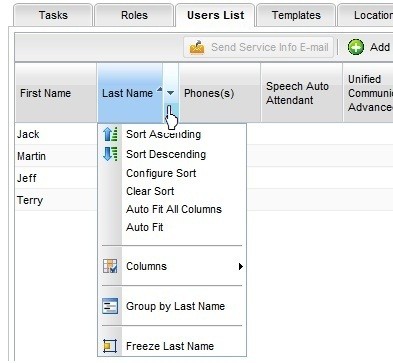Click the Sort Ascending arrow icon
Screen dimensions: 393x363
[110, 134]
